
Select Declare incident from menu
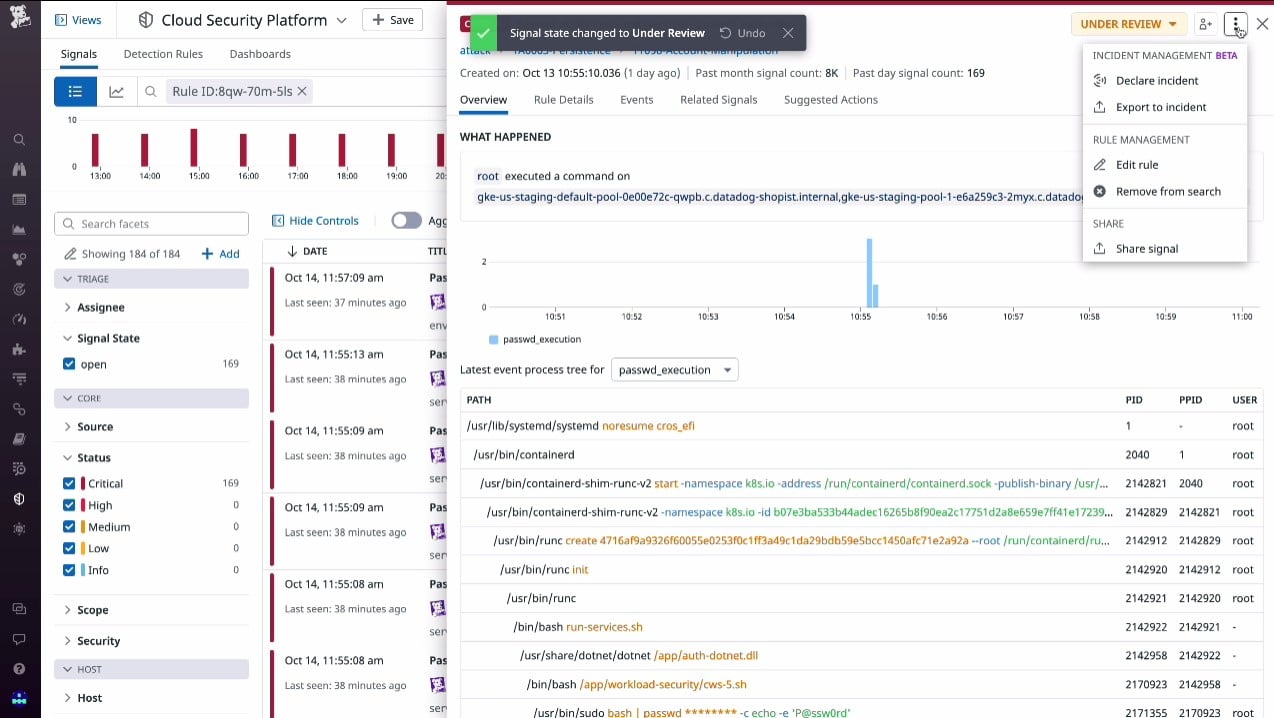click(x=1164, y=81)
